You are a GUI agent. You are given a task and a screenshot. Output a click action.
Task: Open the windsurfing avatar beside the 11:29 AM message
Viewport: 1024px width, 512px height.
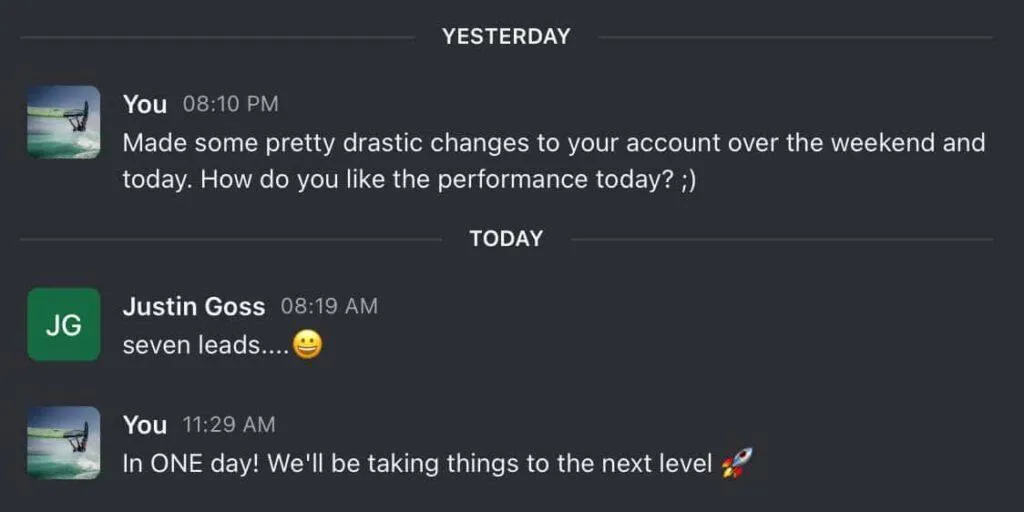63,443
